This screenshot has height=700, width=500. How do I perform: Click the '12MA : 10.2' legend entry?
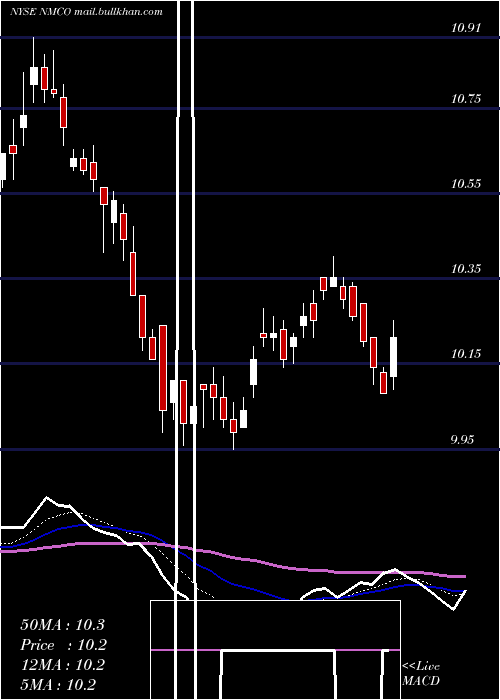click(x=62, y=665)
